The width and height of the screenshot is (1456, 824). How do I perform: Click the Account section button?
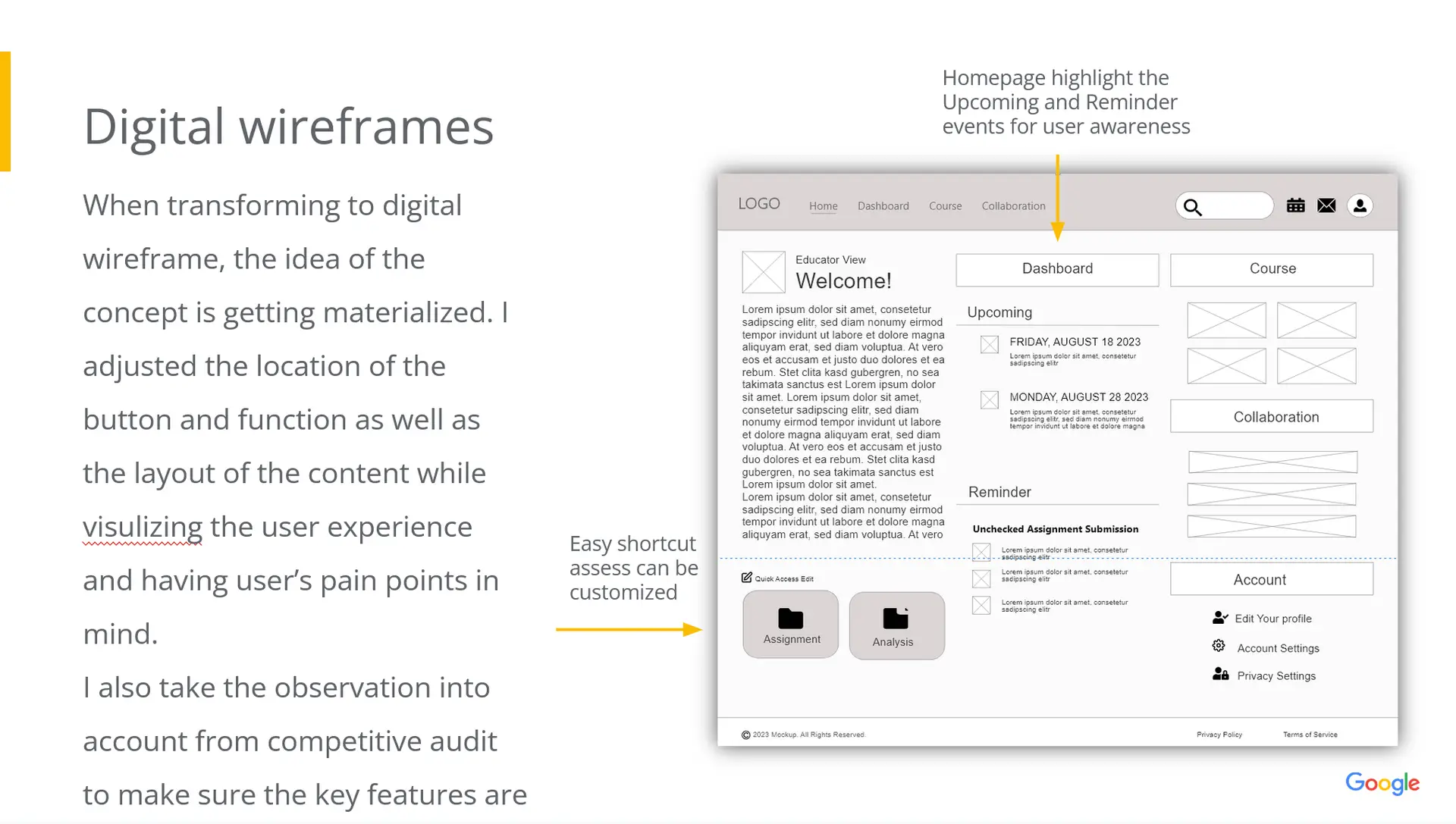[x=1271, y=579]
